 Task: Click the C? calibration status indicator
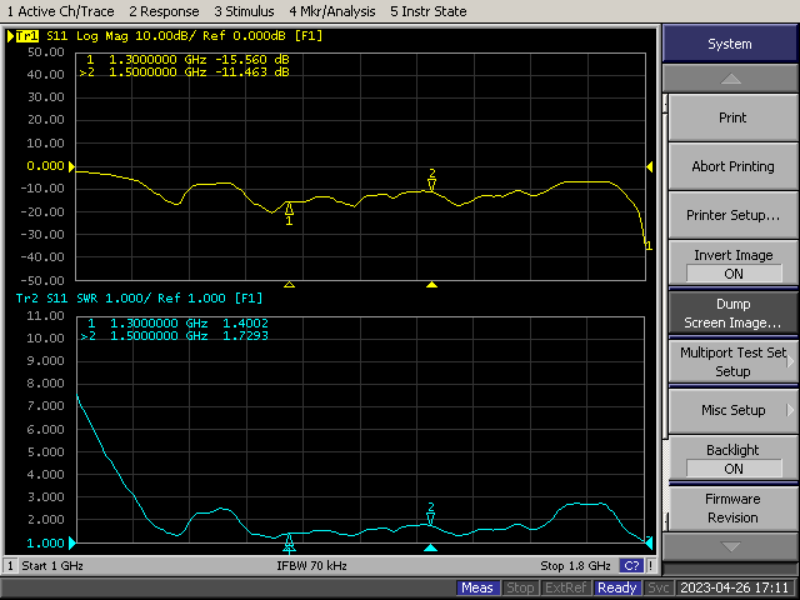click(x=632, y=566)
